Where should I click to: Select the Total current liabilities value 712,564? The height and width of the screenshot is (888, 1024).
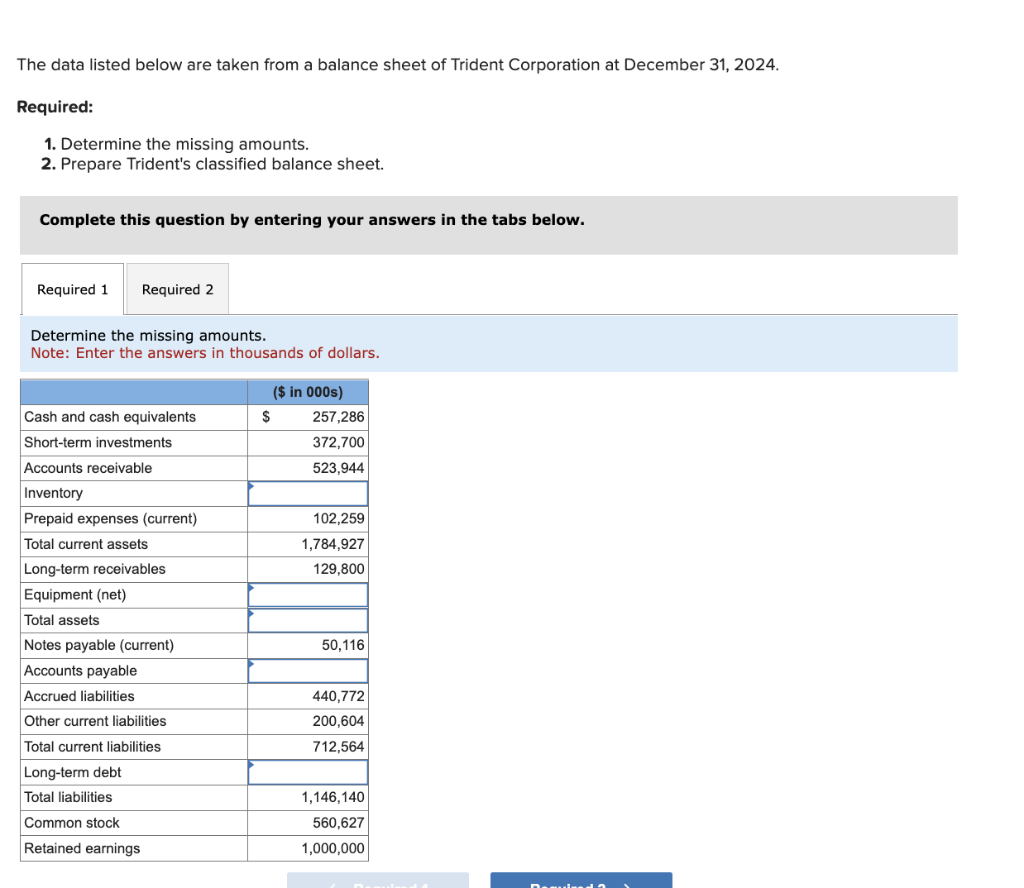[x=342, y=746]
